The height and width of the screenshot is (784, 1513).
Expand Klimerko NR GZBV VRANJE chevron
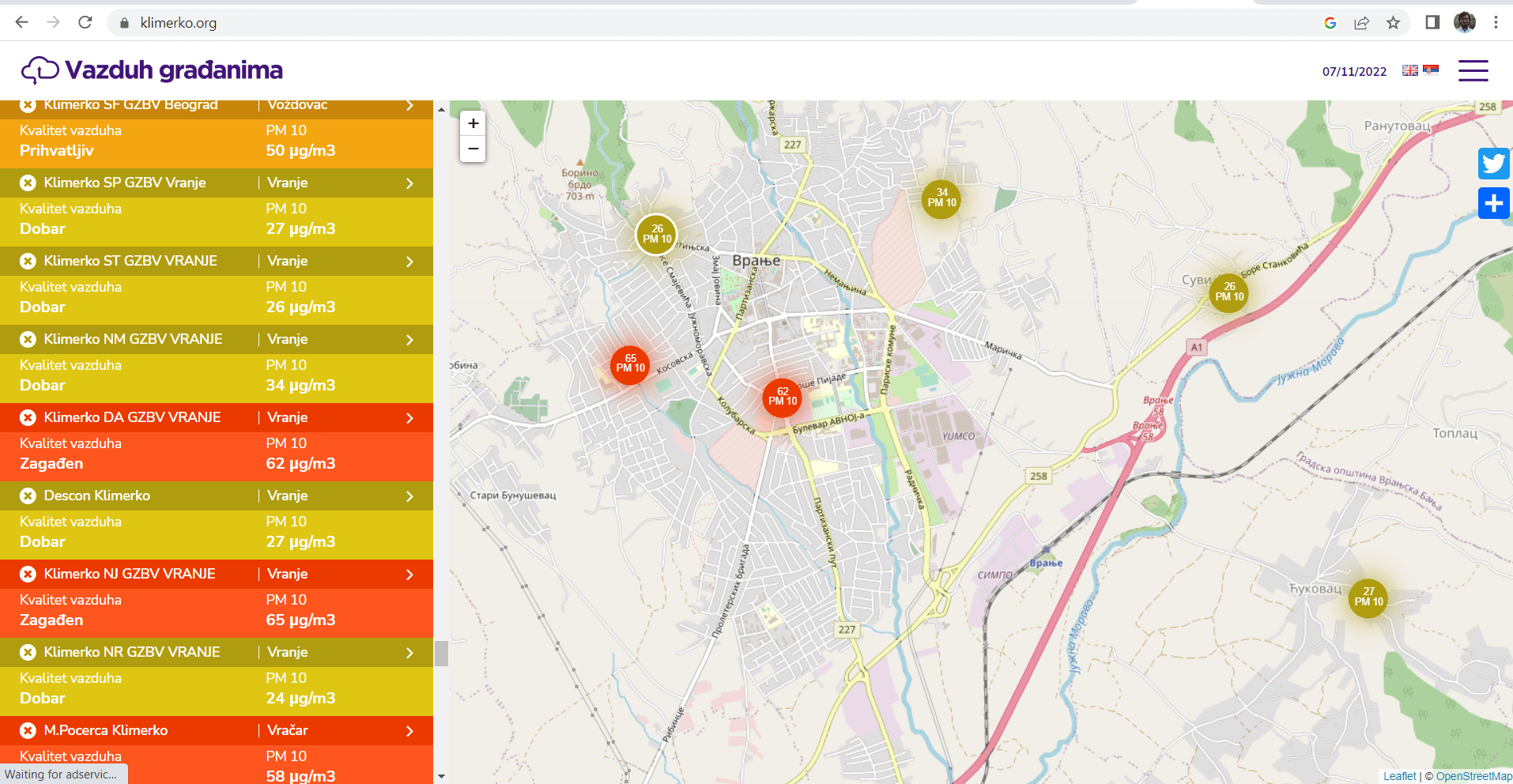pos(409,653)
